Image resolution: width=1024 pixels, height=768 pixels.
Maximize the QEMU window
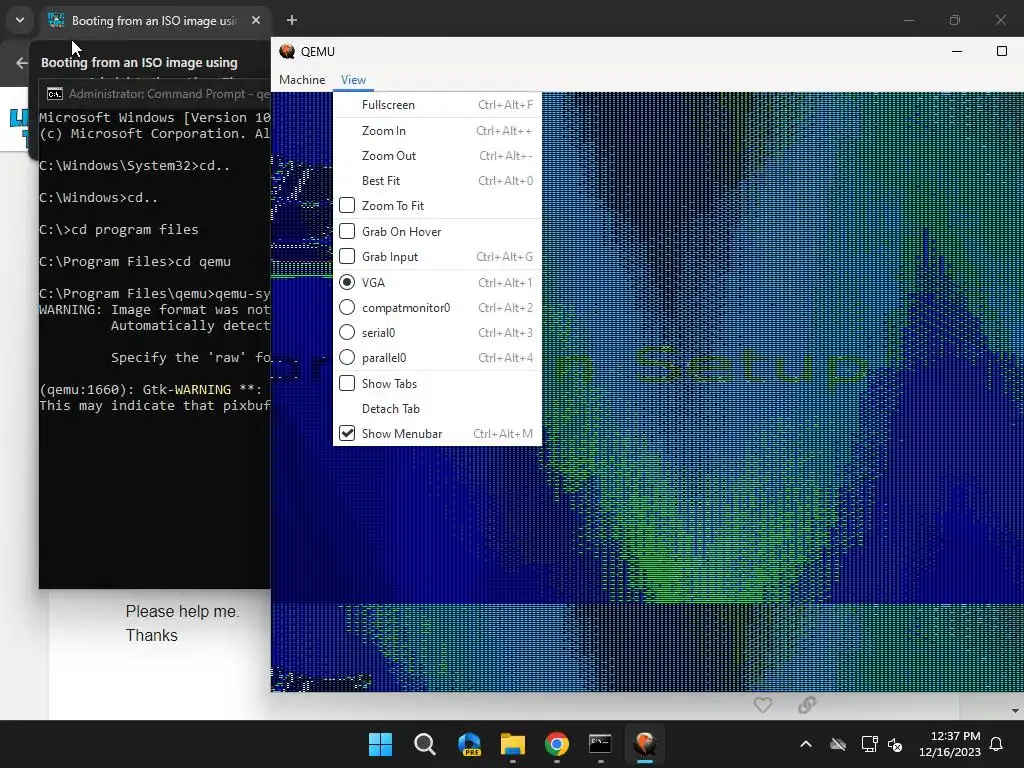[x=1002, y=51]
